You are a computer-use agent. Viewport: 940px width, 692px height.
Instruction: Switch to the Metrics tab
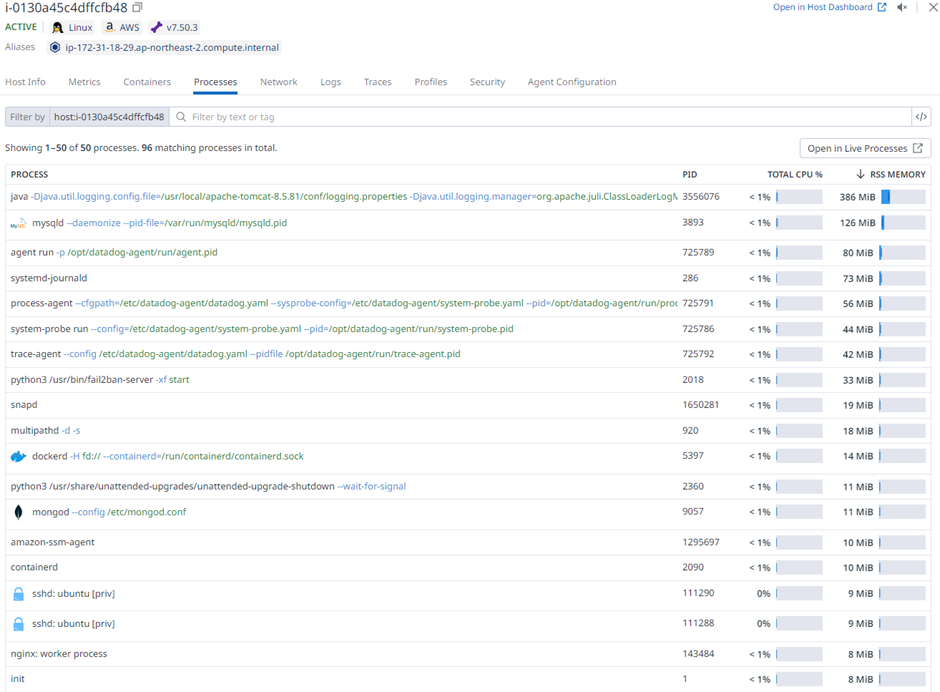[85, 82]
